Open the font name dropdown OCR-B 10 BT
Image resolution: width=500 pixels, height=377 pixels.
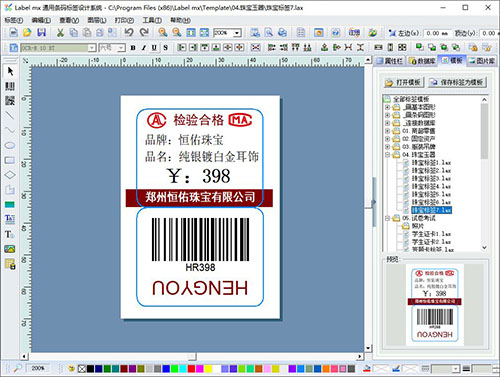(92, 48)
